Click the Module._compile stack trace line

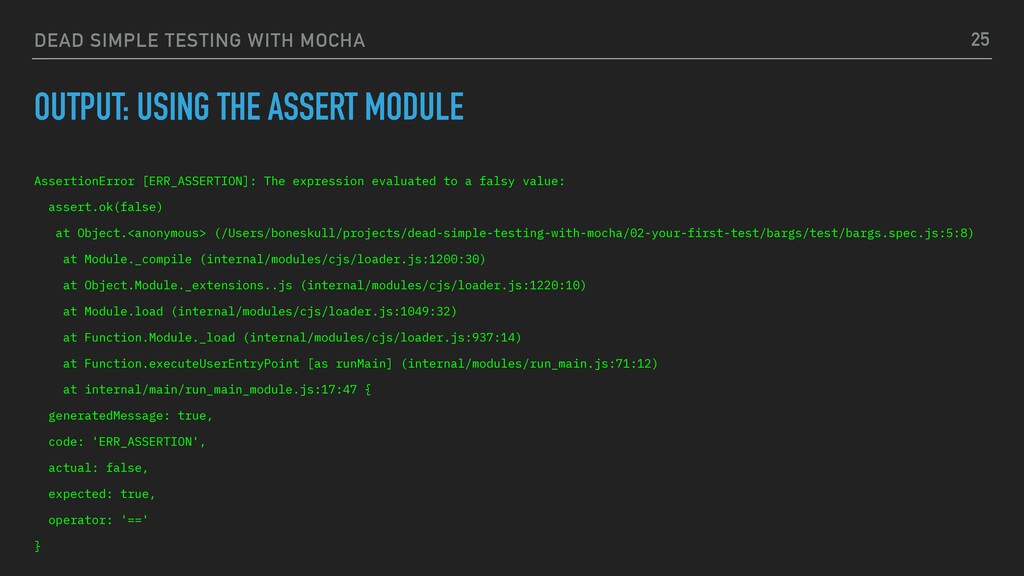[274, 259]
